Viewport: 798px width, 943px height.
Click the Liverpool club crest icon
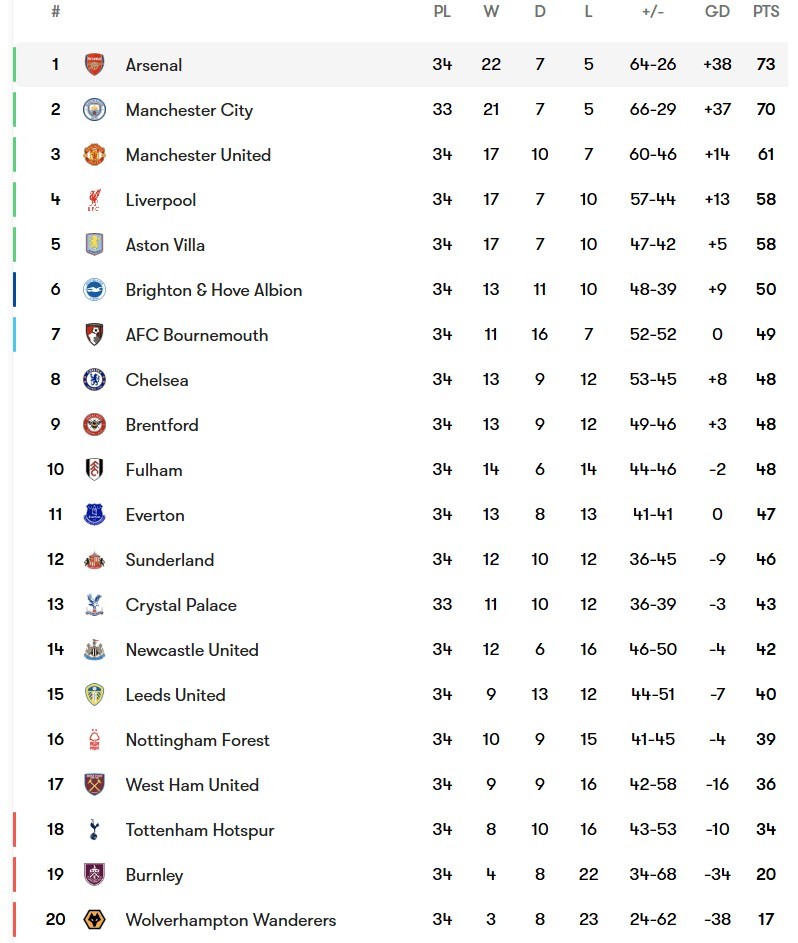(x=94, y=200)
